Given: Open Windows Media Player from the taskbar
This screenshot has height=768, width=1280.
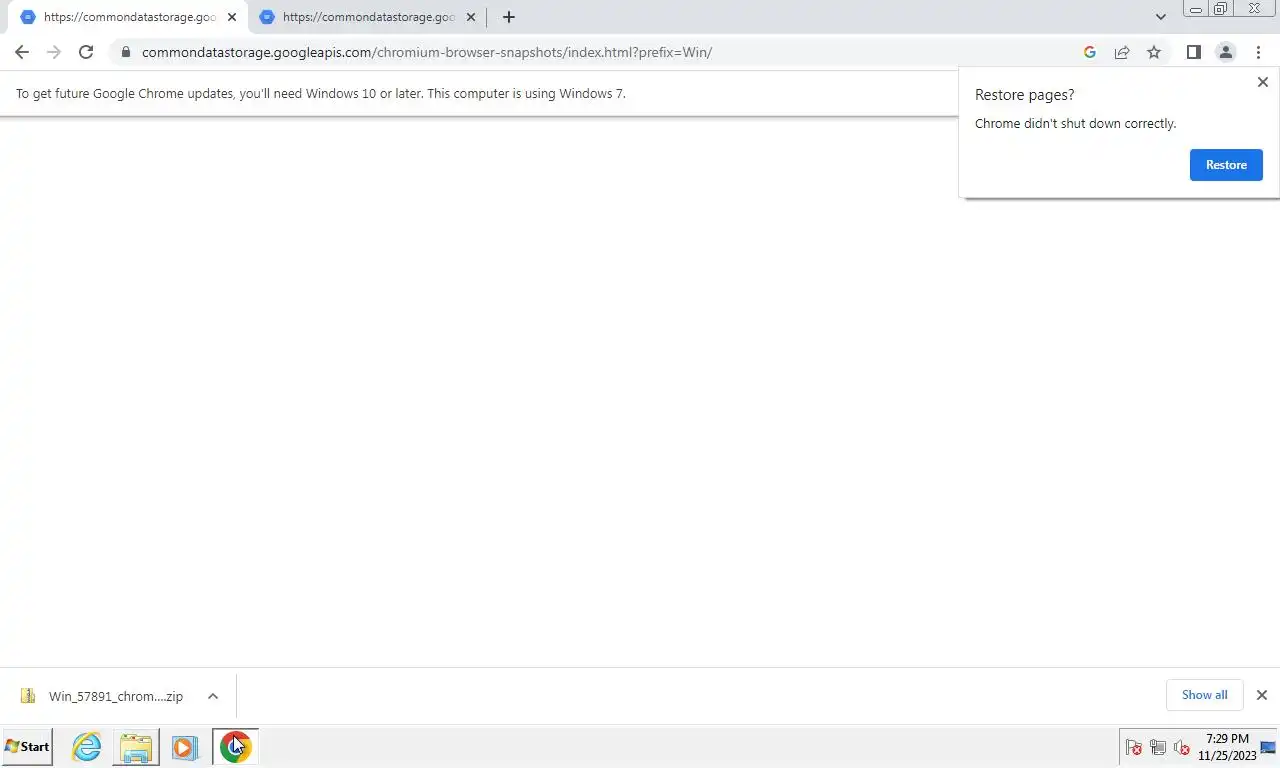Looking at the screenshot, I should click(x=184, y=747).
